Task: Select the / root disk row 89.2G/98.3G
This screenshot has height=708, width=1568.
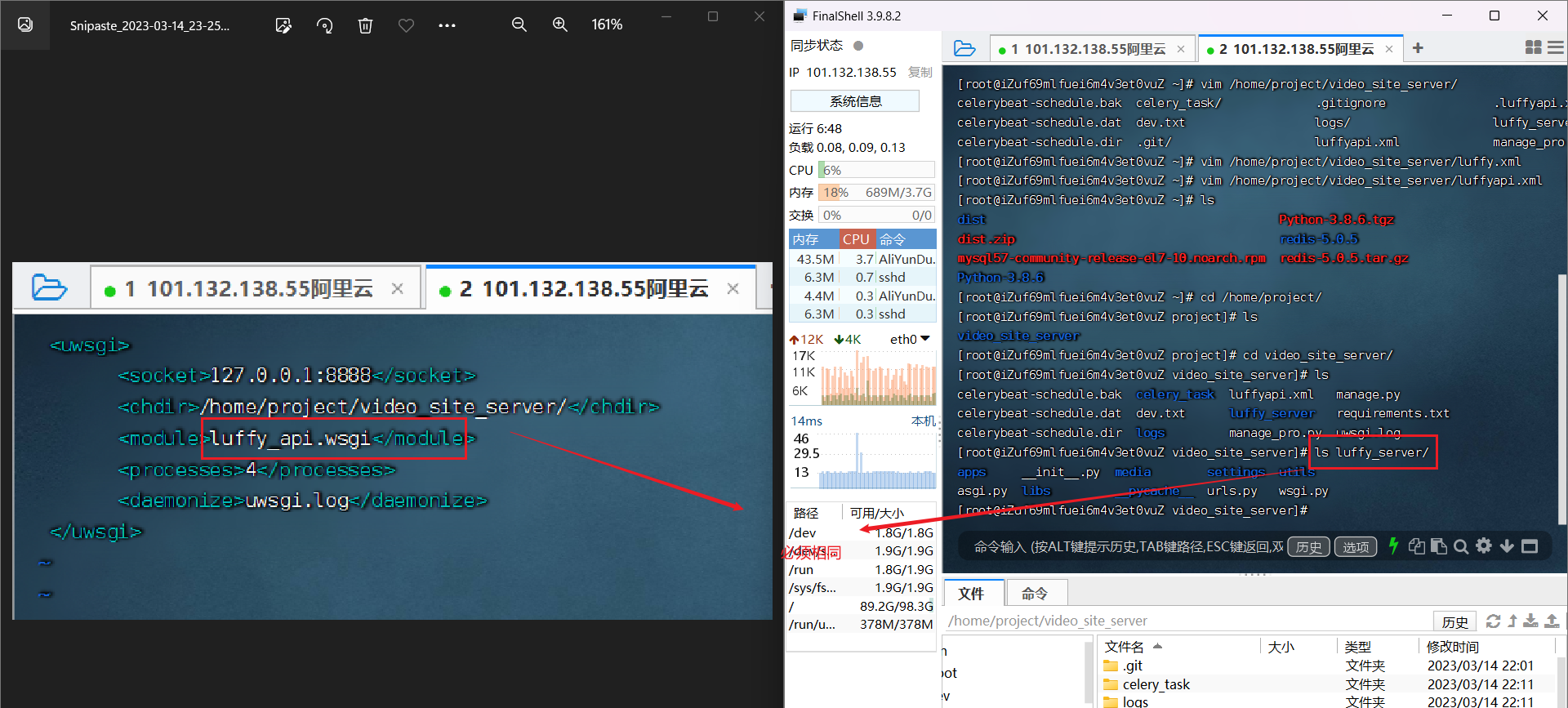Action: coord(862,606)
